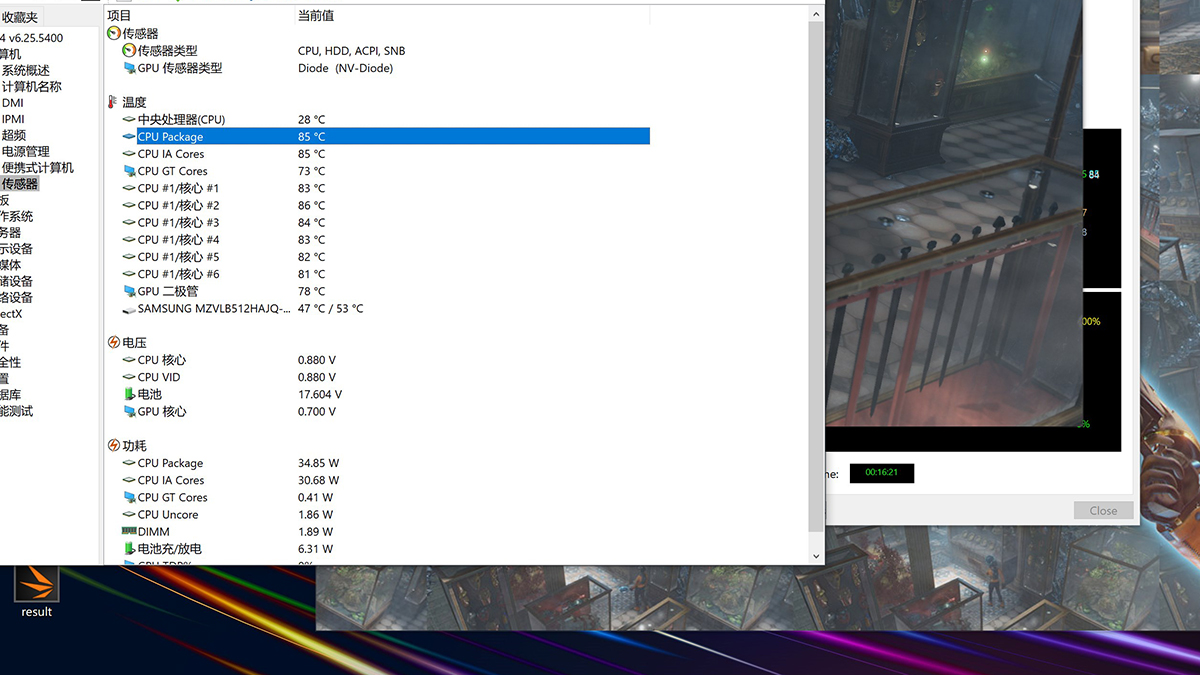Click the CPU 核心 voltage icon
This screenshot has height=675, width=1200.
(129, 360)
